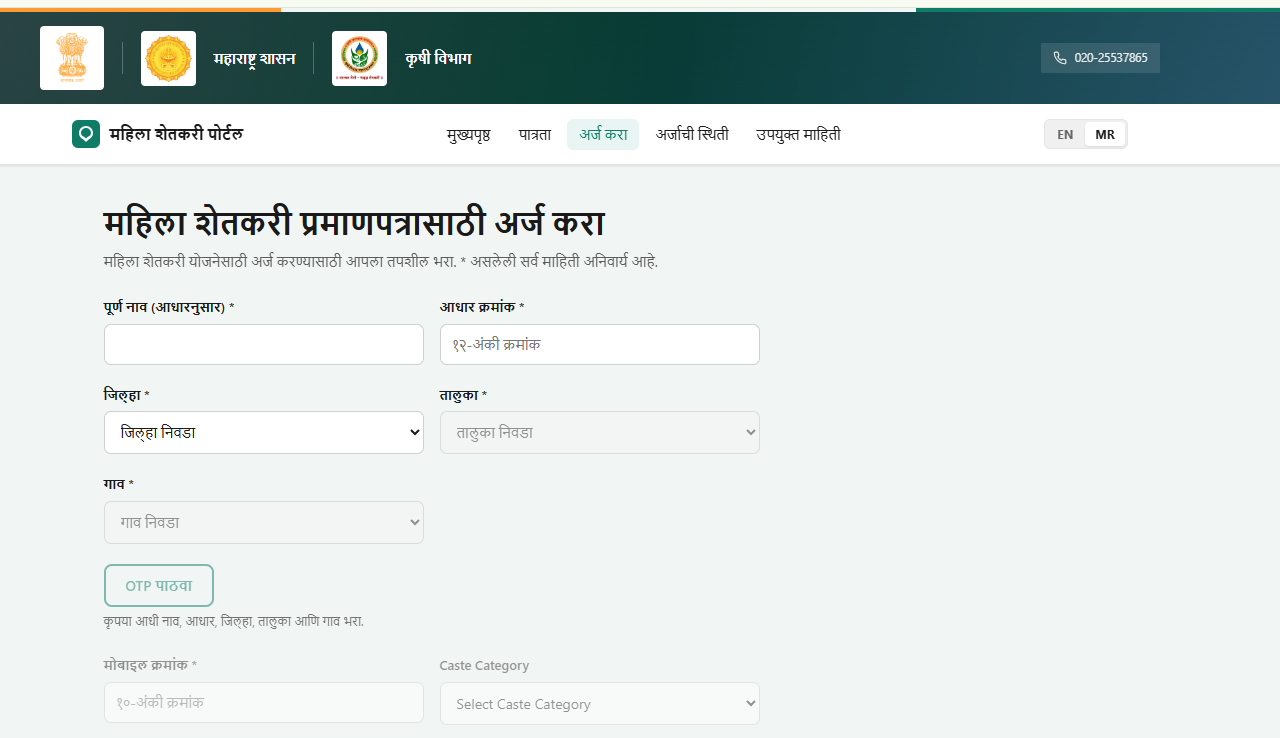Focus the मोबाइल क्रमांक input field

click(x=264, y=703)
